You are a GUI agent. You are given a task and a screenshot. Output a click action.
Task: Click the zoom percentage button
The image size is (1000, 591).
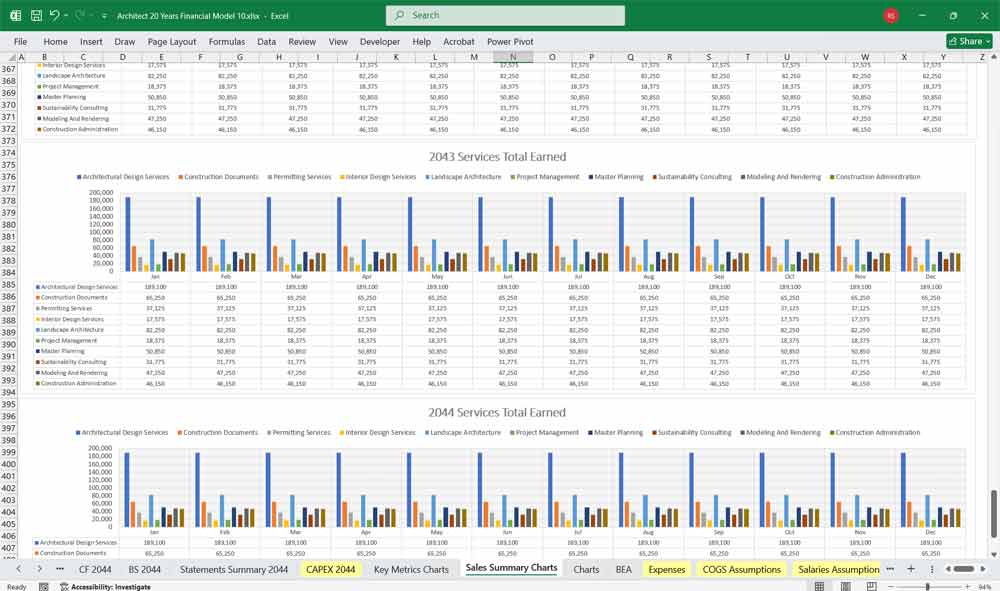pyautogui.click(x=984, y=586)
